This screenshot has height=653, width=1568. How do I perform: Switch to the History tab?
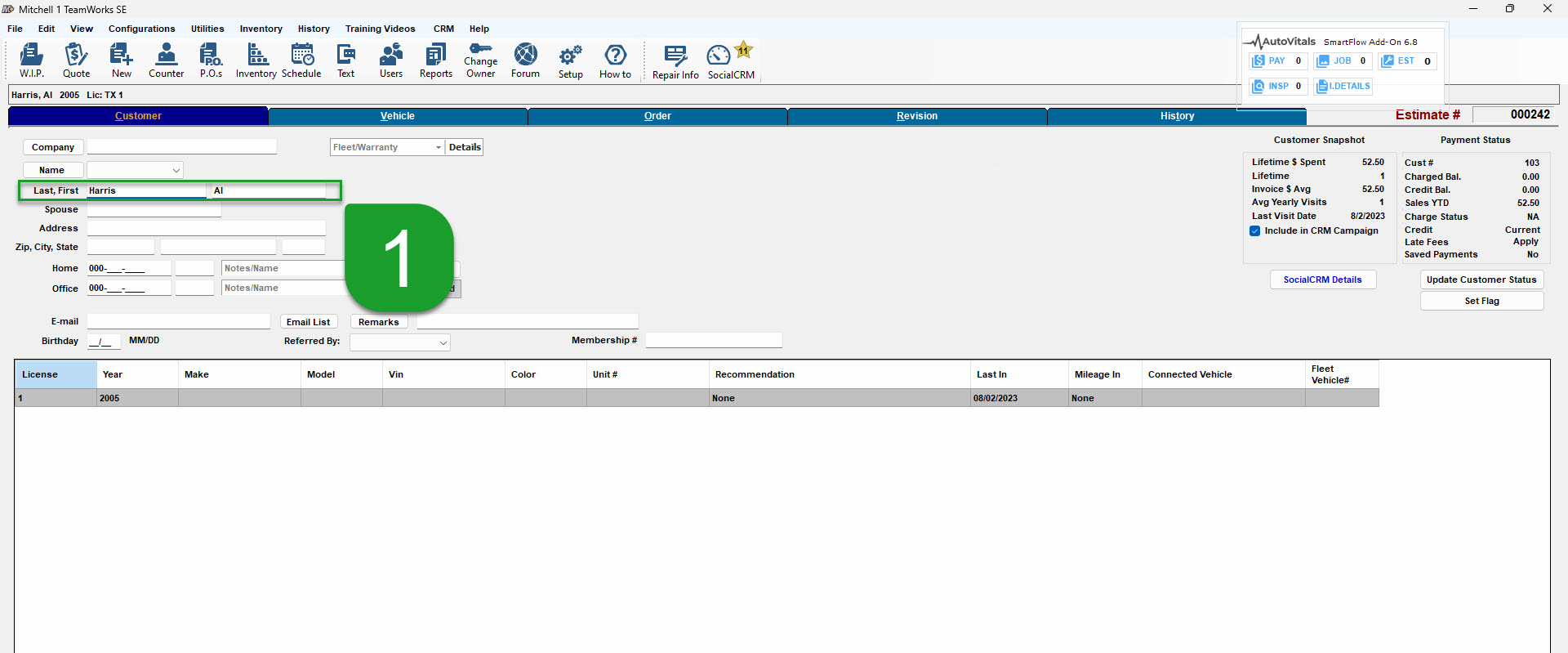pos(1177,116)
